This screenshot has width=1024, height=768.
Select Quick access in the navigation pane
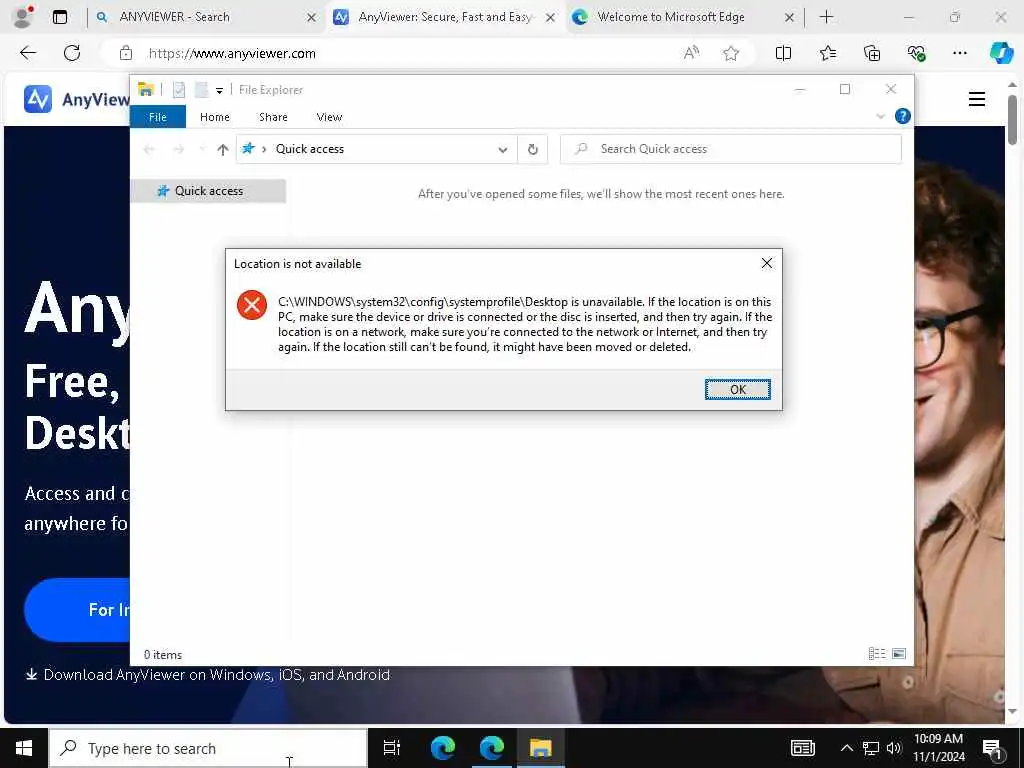click(x=208, y=191)
